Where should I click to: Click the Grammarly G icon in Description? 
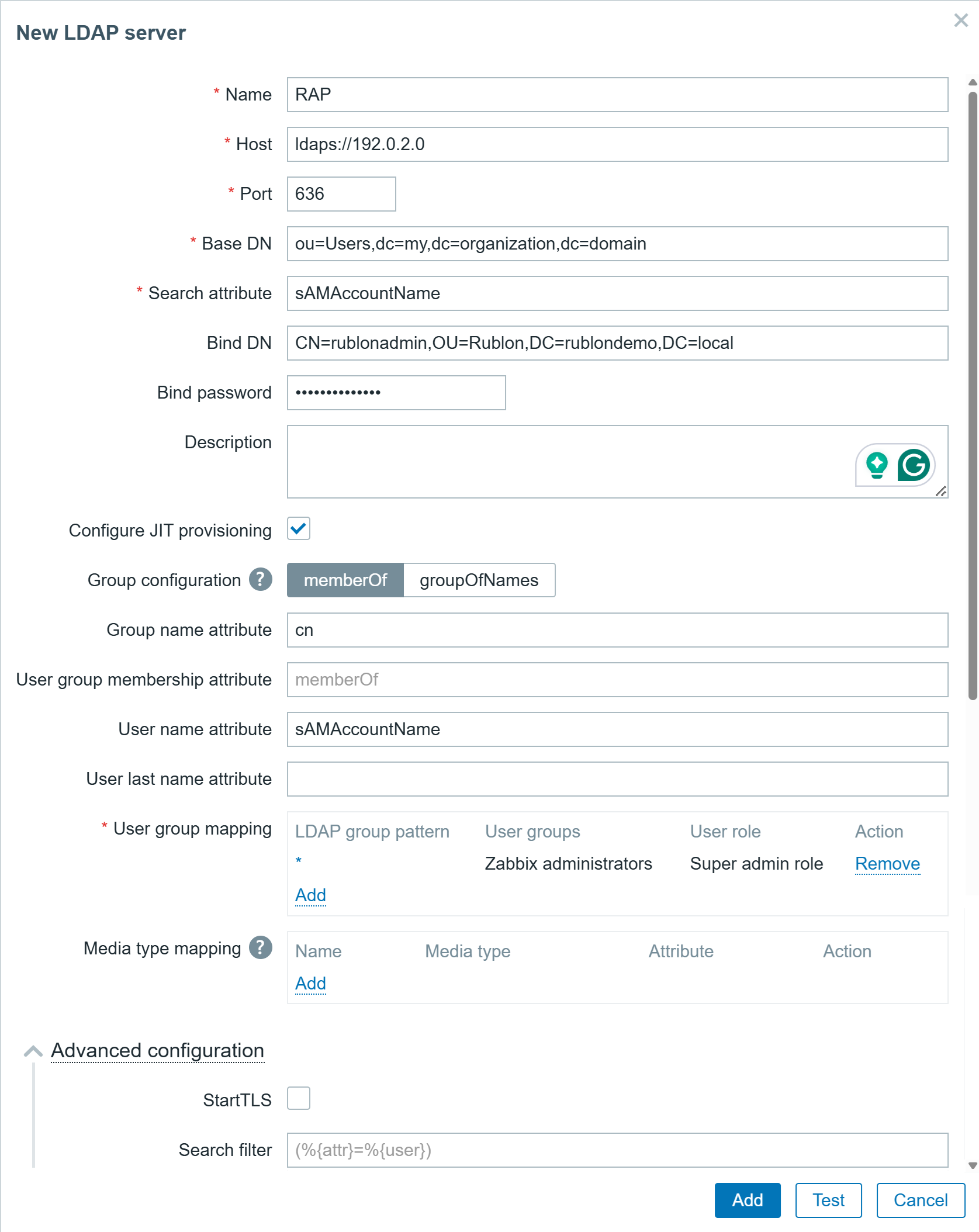(914, 465)
